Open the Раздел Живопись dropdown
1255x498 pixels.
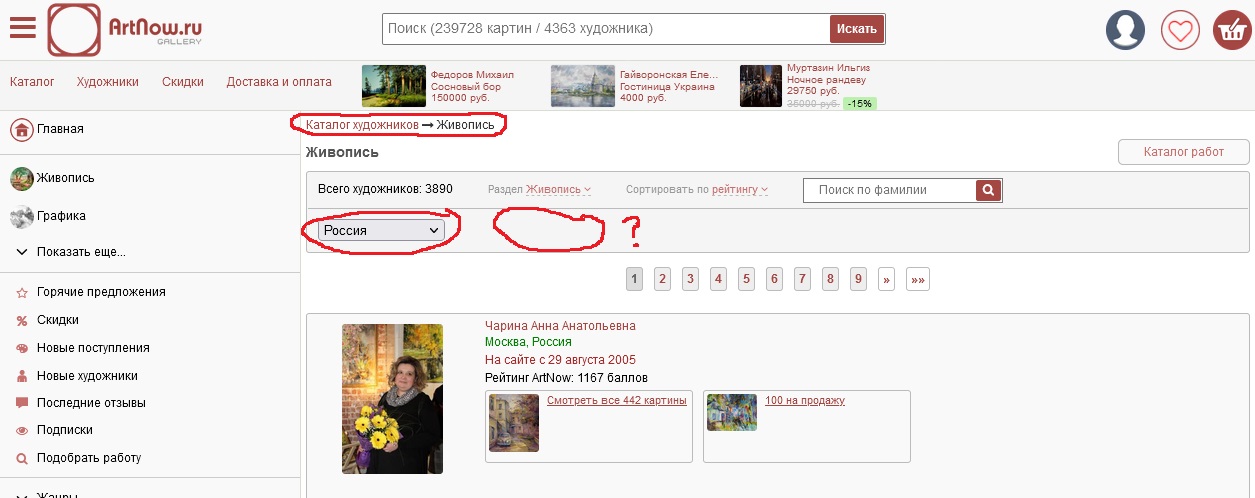coord(558,189)
